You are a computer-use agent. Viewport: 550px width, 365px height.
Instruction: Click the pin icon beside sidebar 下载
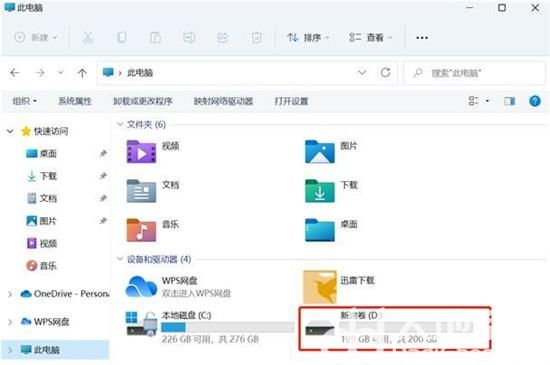click(103, 176)
